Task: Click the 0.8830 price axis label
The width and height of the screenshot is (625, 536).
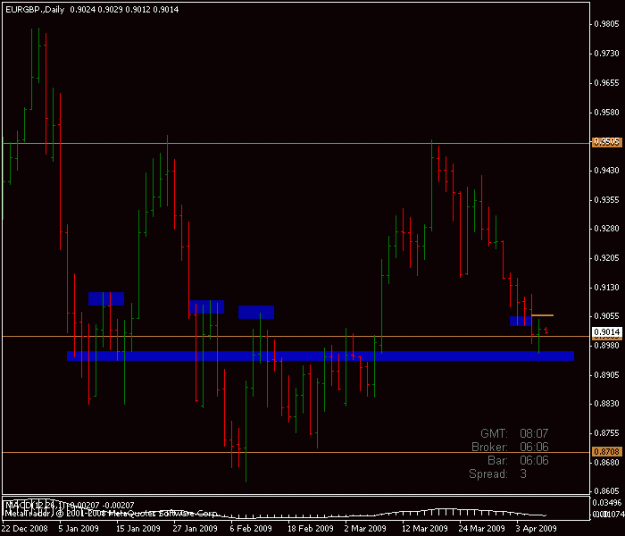Action: 607,404
